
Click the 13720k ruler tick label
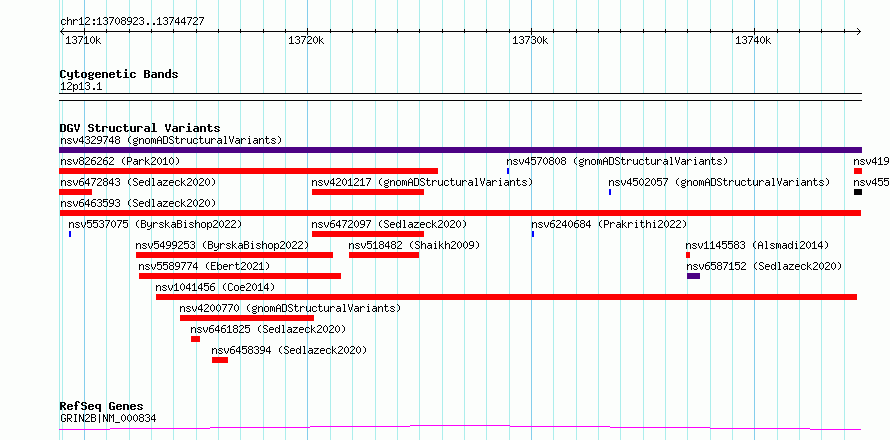307,40
